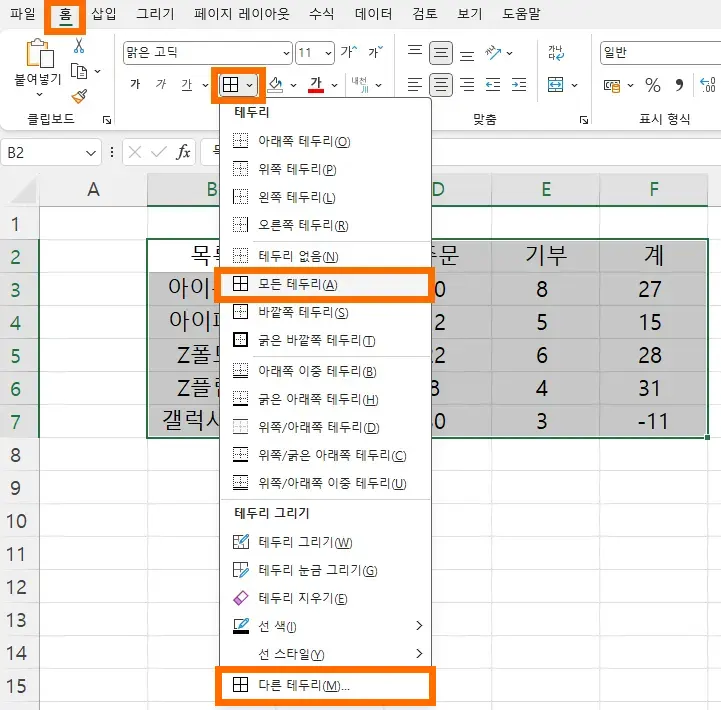Toggle bold (가) formatting

click(135, 85)
